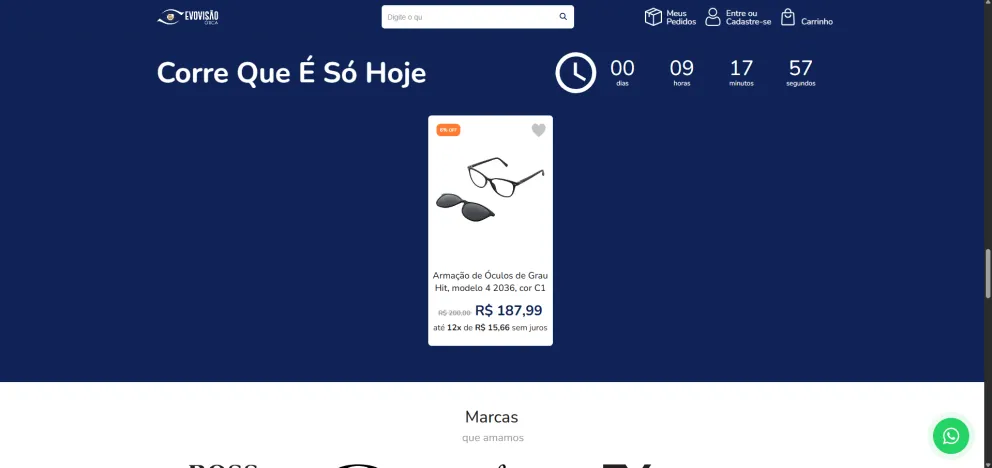Image resolution: width=992 pixels, height=468 pixels.
Task: Click the magnifier search icon
Action: 563,17
